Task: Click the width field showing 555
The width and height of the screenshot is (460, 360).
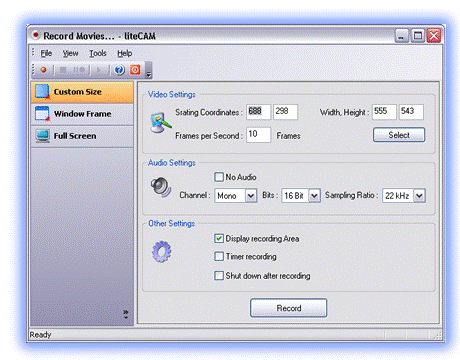Action: (384, 112)
